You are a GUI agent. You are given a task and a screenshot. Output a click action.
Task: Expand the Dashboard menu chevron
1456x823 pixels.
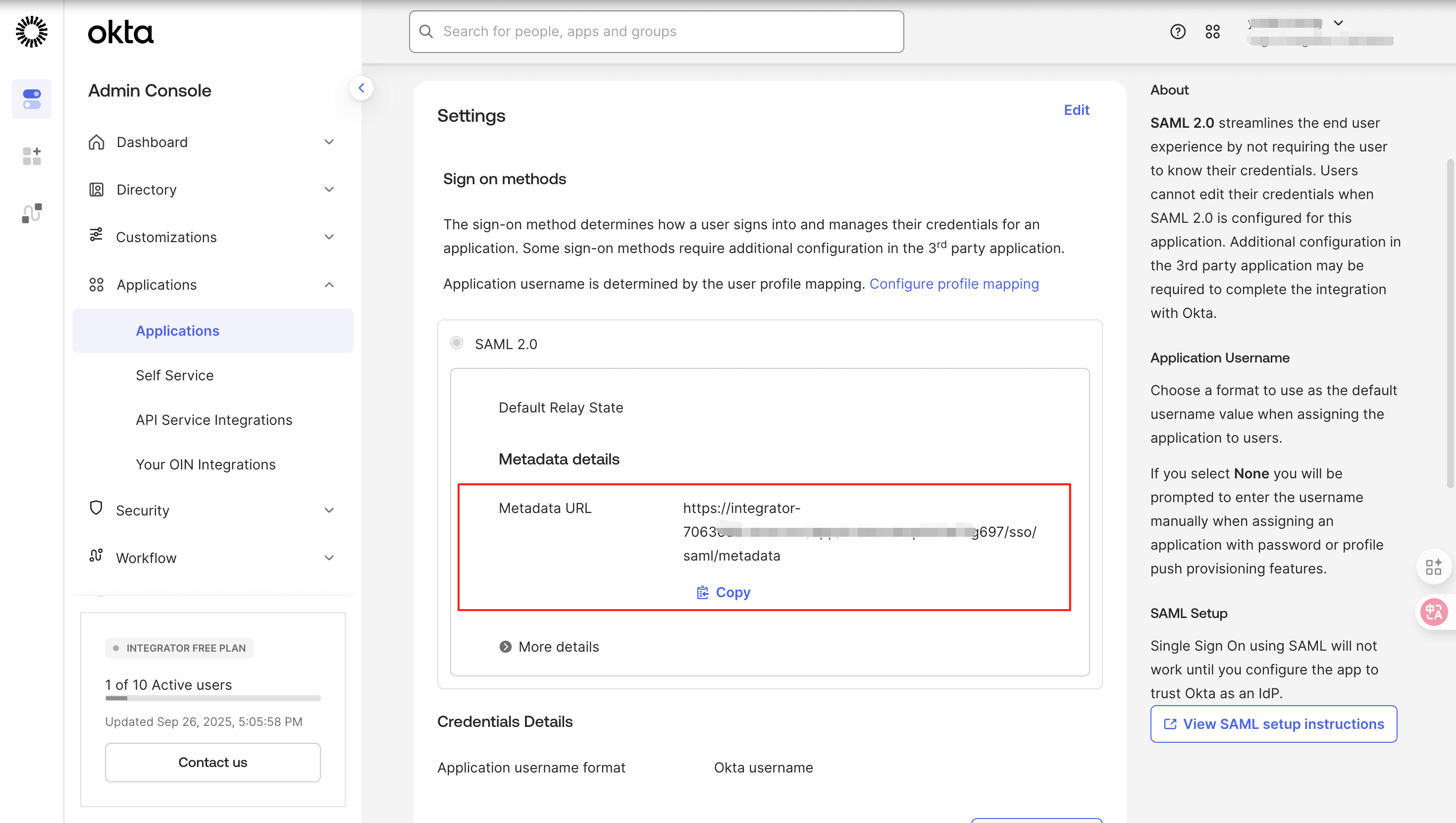pos(329,142)
